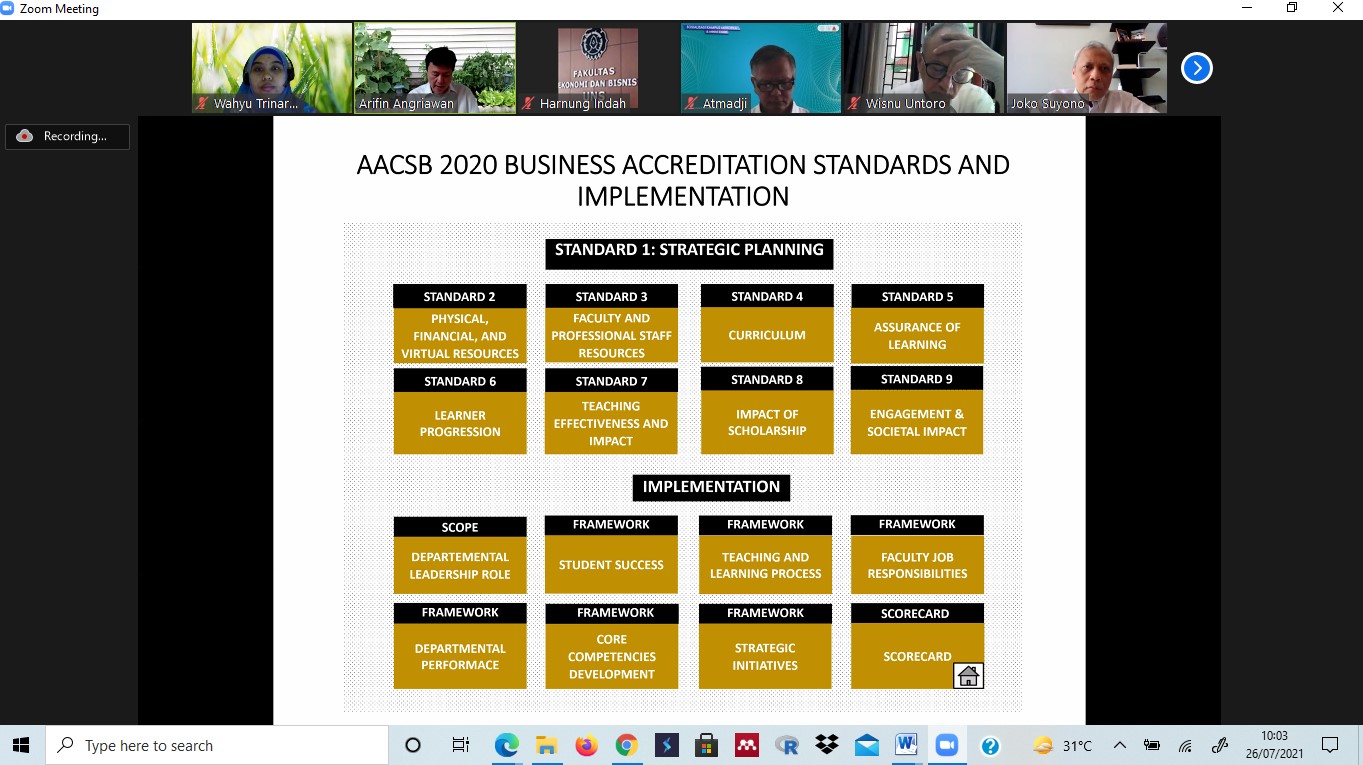Select Atmadji video thumbnail
Screen dimensions: 1363x765
[x=761, y=68]
